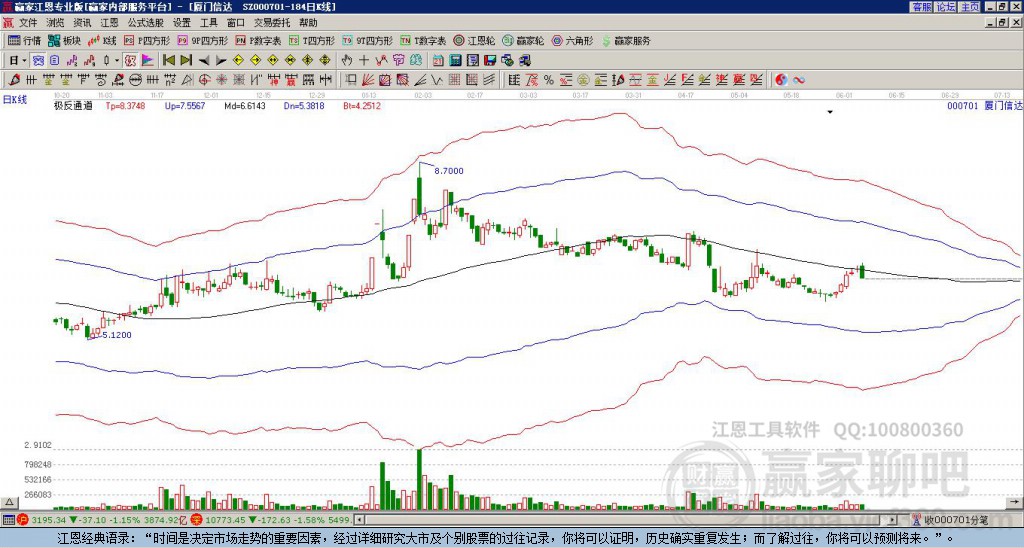Click the Dn=5.3818 value

(304, 105)
